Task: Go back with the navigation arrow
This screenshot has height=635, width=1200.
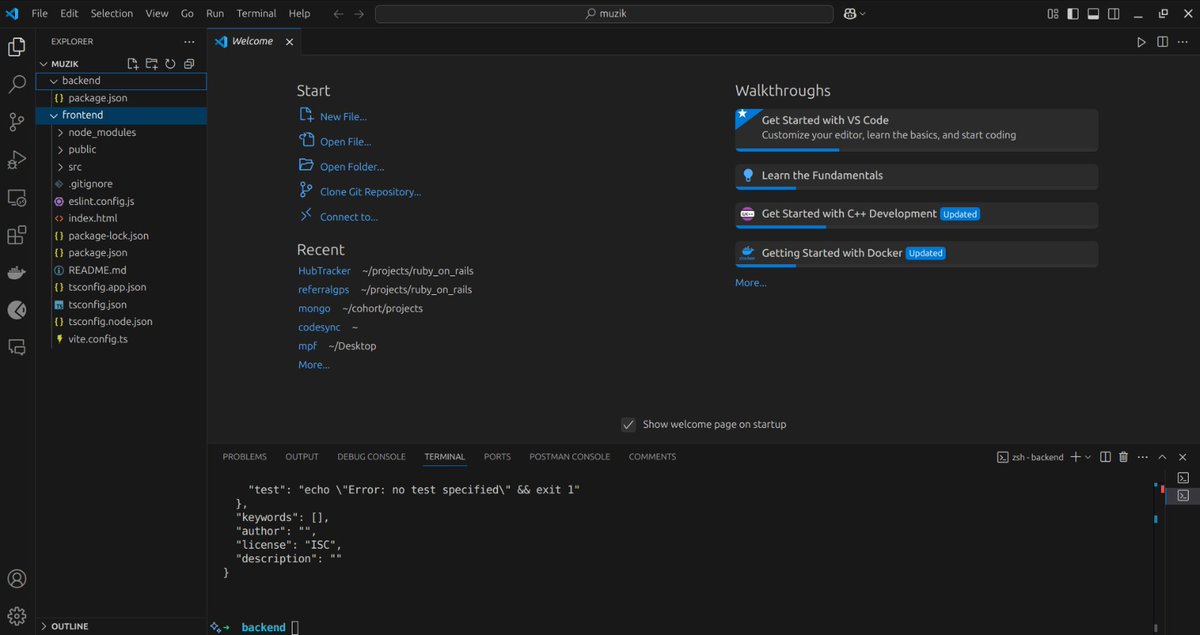Action: [x=338, y=14]
